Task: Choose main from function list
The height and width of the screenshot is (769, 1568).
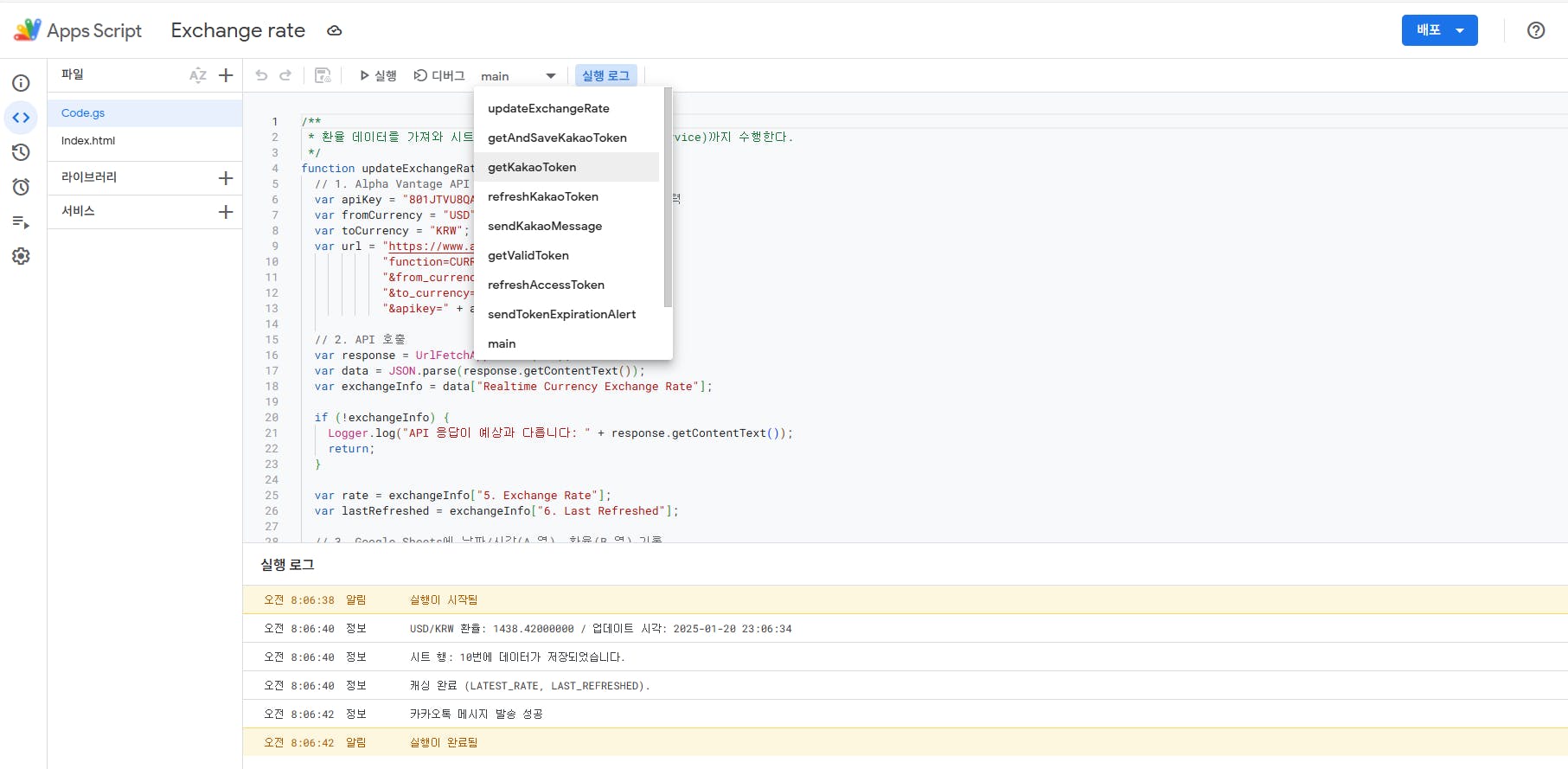Action: tap(566, 343)
